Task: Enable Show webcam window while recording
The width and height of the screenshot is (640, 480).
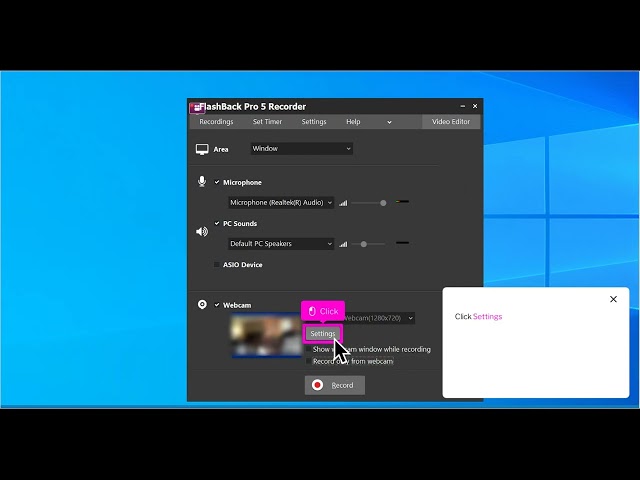Action: coord(309,349)
